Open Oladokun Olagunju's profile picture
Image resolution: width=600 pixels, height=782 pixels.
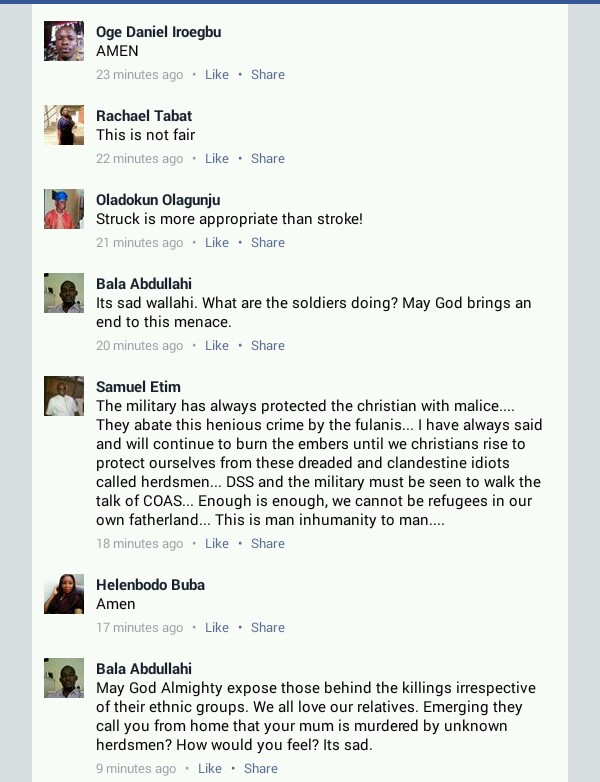(64, 209)
